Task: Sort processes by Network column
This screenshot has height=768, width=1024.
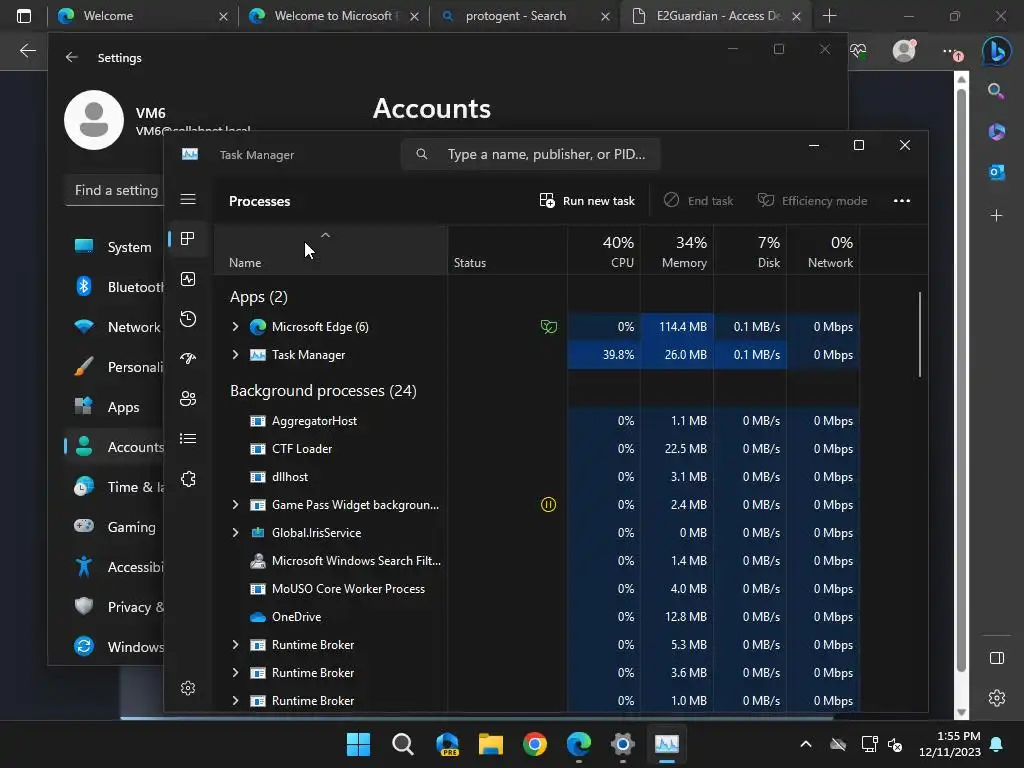Action: (823, 250)
